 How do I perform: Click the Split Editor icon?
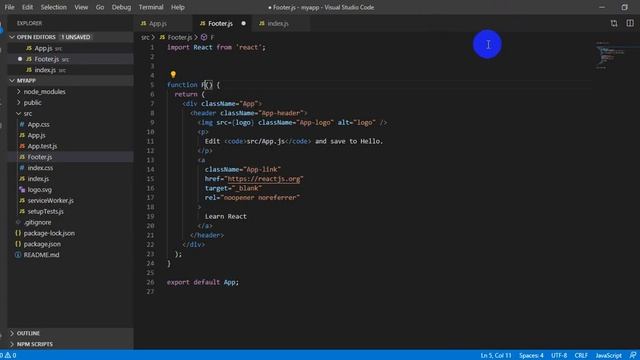630,23
